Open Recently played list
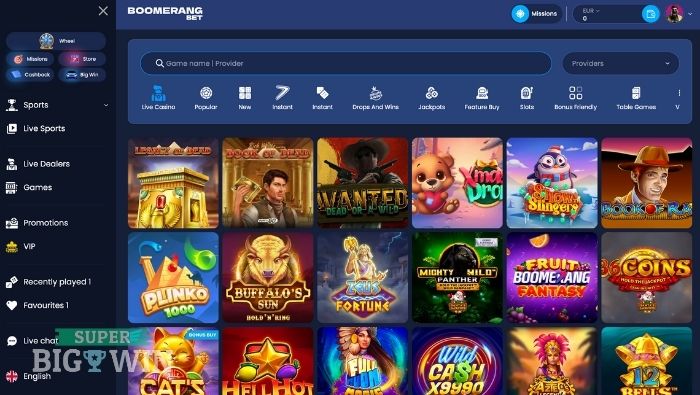This screenshot has height=395, width=700. (57, 282)
